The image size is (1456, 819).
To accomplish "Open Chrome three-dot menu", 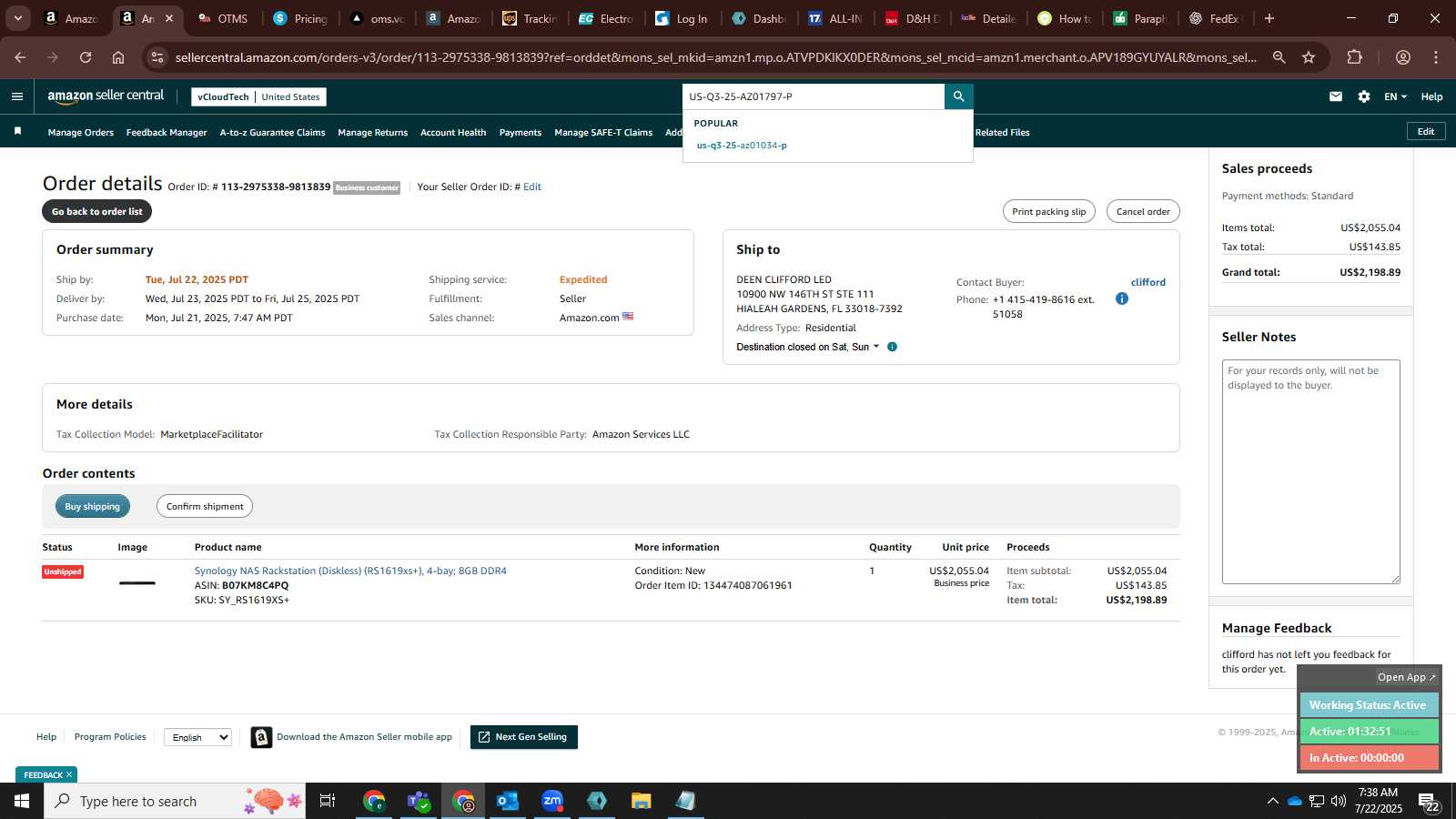I will coord(1436,57).
